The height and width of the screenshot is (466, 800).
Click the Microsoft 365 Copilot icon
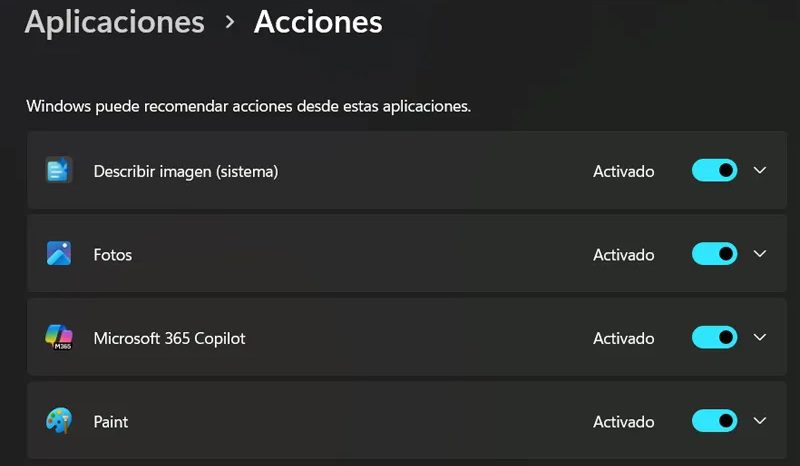click(59, 338)
